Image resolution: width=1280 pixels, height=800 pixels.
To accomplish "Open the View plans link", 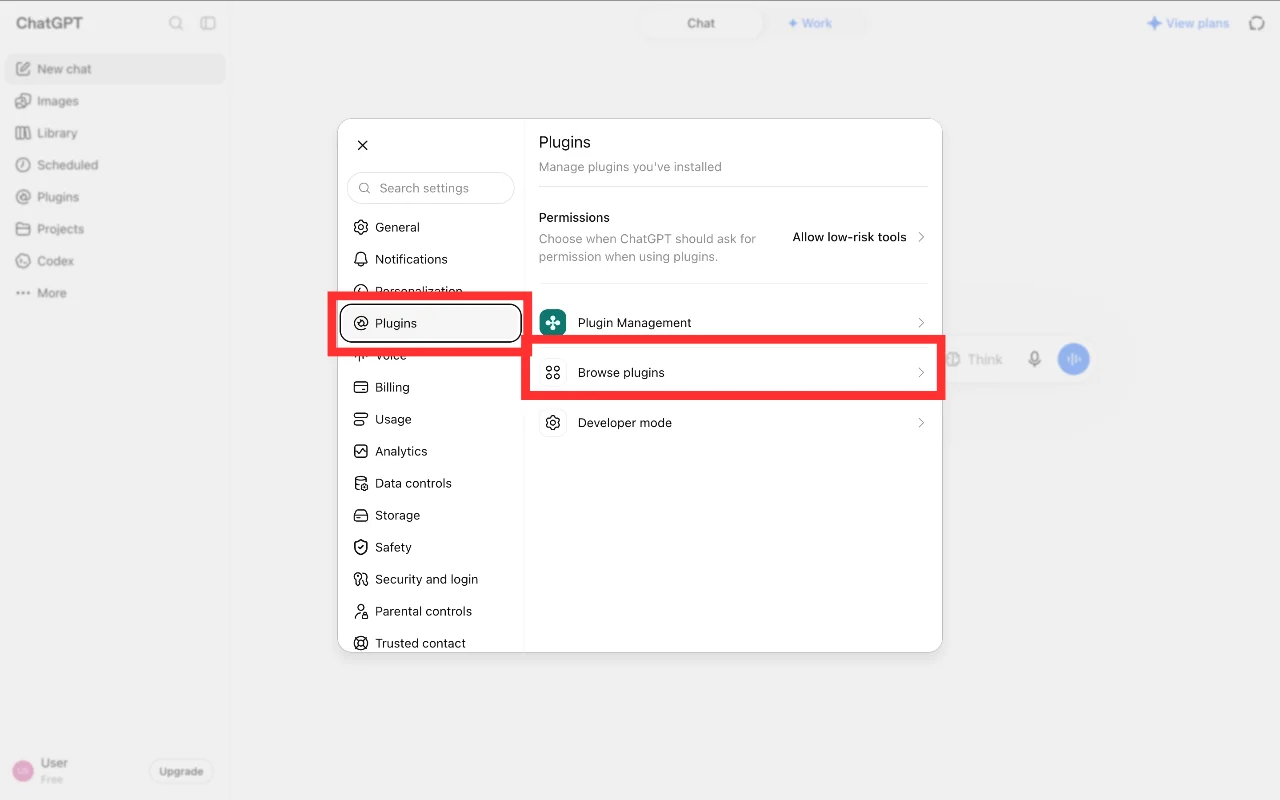I will (1188, 23).
